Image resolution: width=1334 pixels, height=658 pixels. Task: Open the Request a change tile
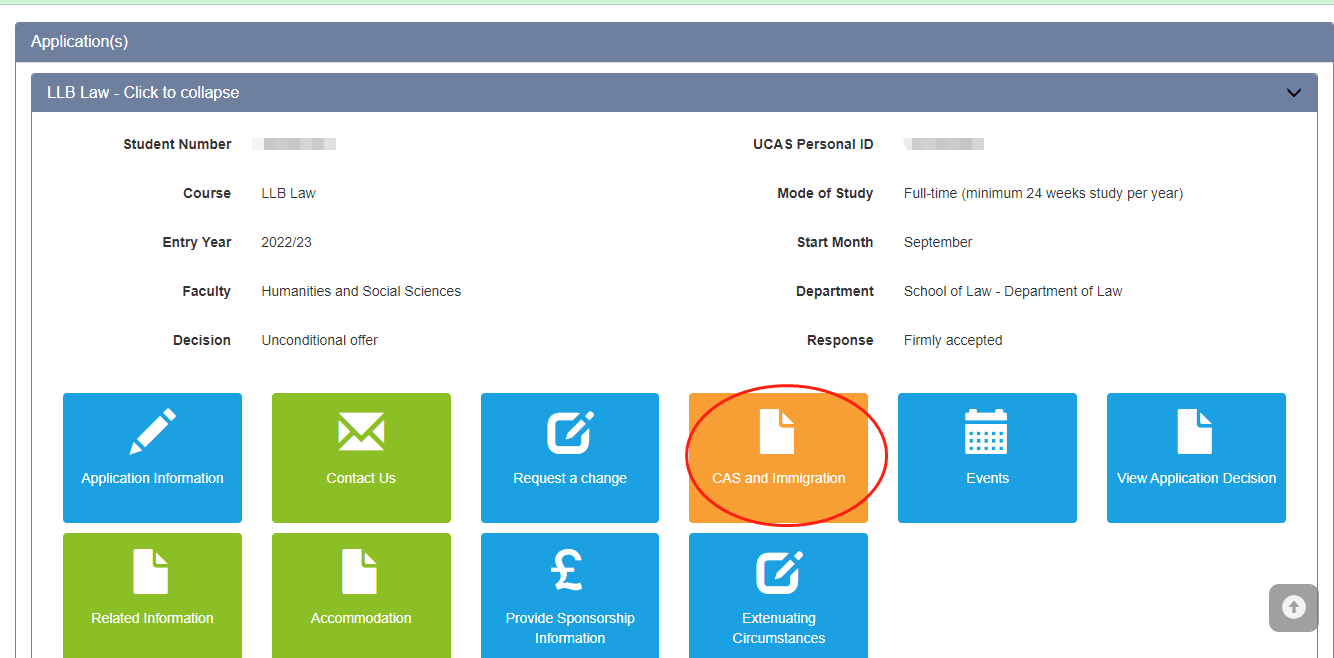(x=570, y=458)
